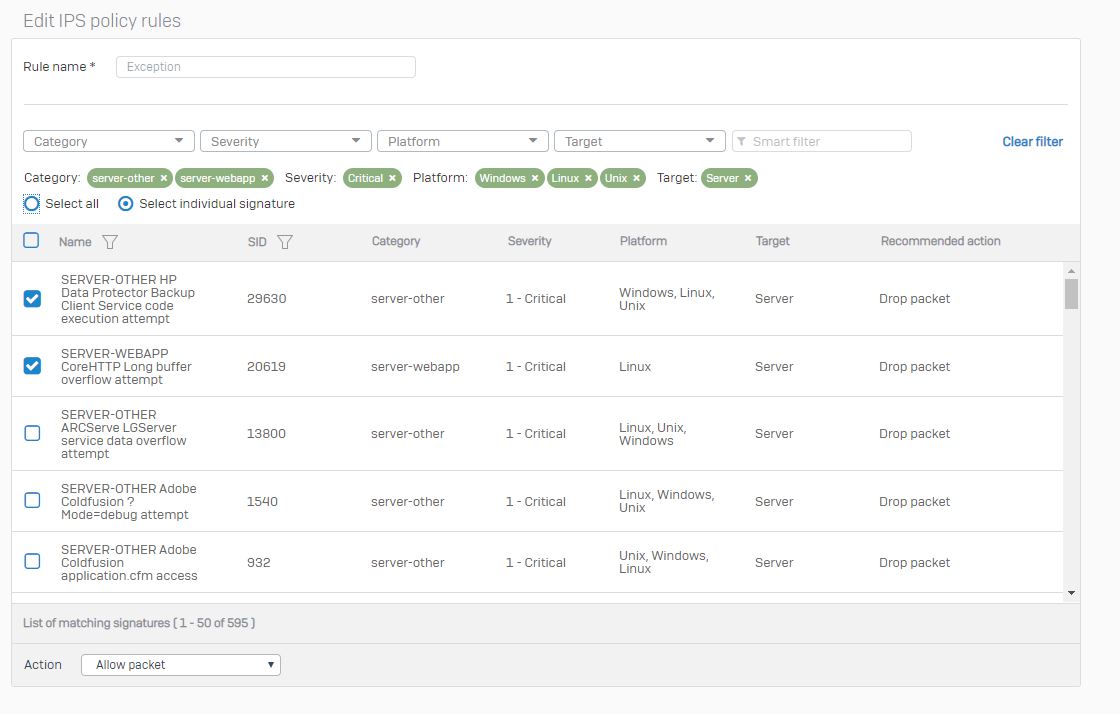Remove the server-webapp category tag
The width and height of the screenshot is (1120, 714).
[264, 178]
